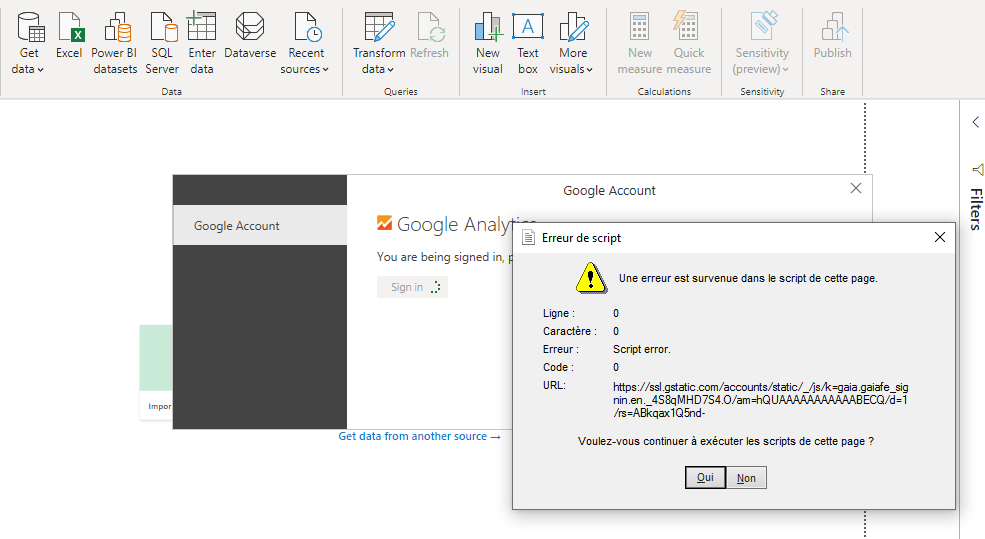Click the yellow warning icon

pos(591,278)
